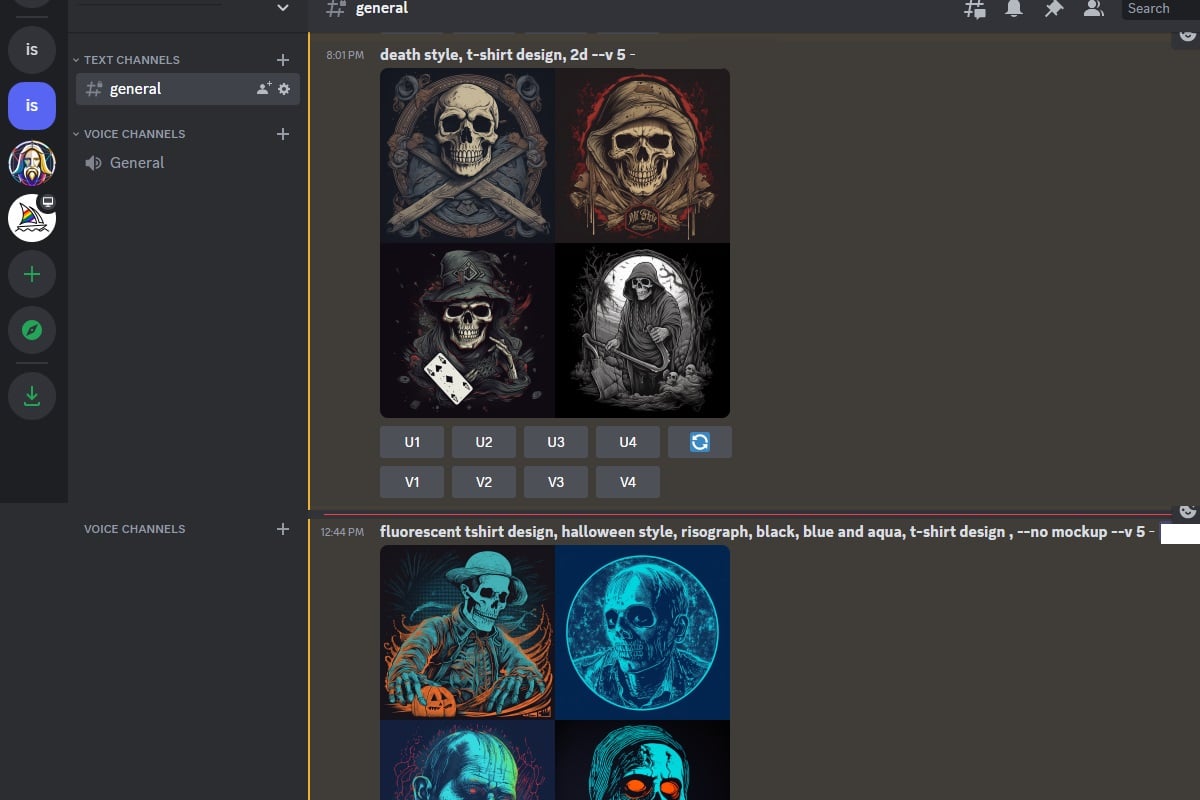
Task: Select the #general text channel
Action: tap(136, 89)
